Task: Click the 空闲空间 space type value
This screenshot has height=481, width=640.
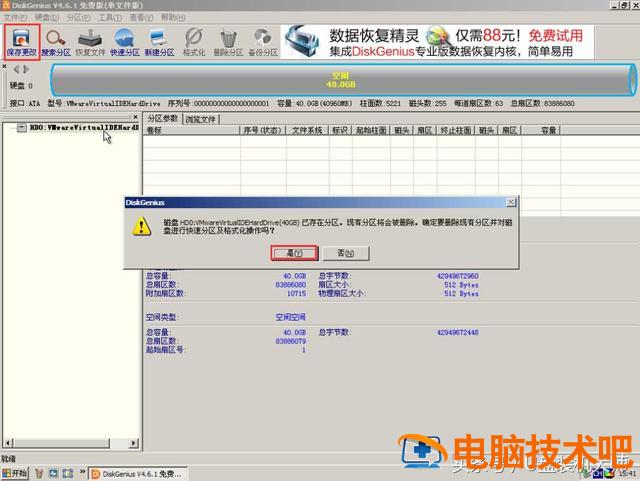Action: (290, 317)
